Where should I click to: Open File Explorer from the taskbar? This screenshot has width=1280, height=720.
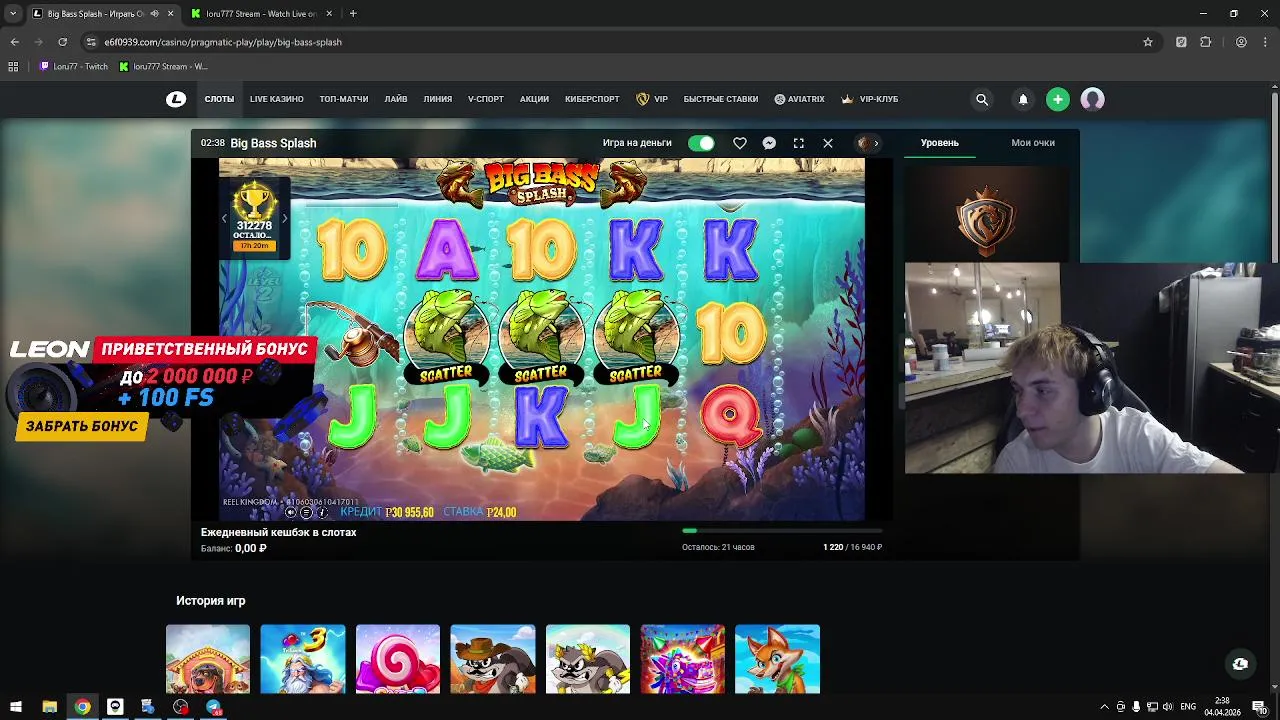tap(49, 707)
